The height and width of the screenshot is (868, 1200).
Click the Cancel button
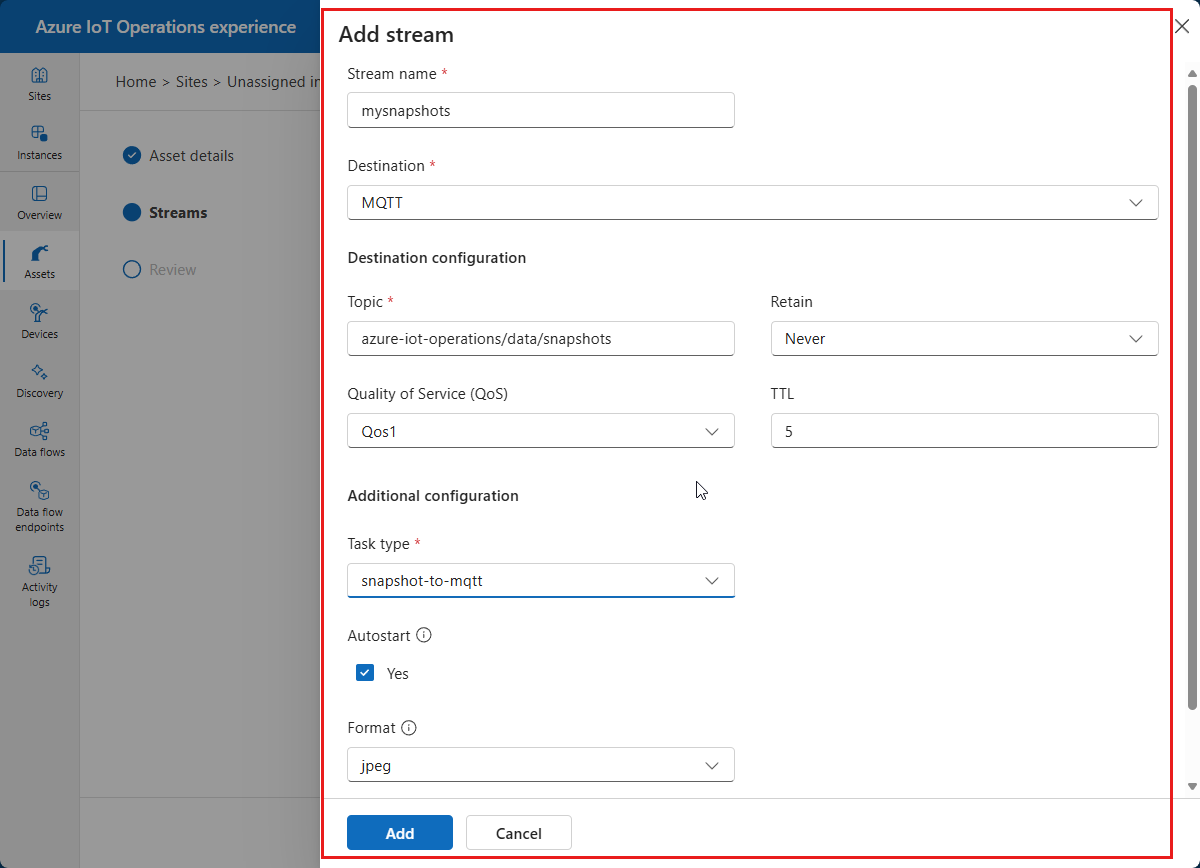pos(519,833)
